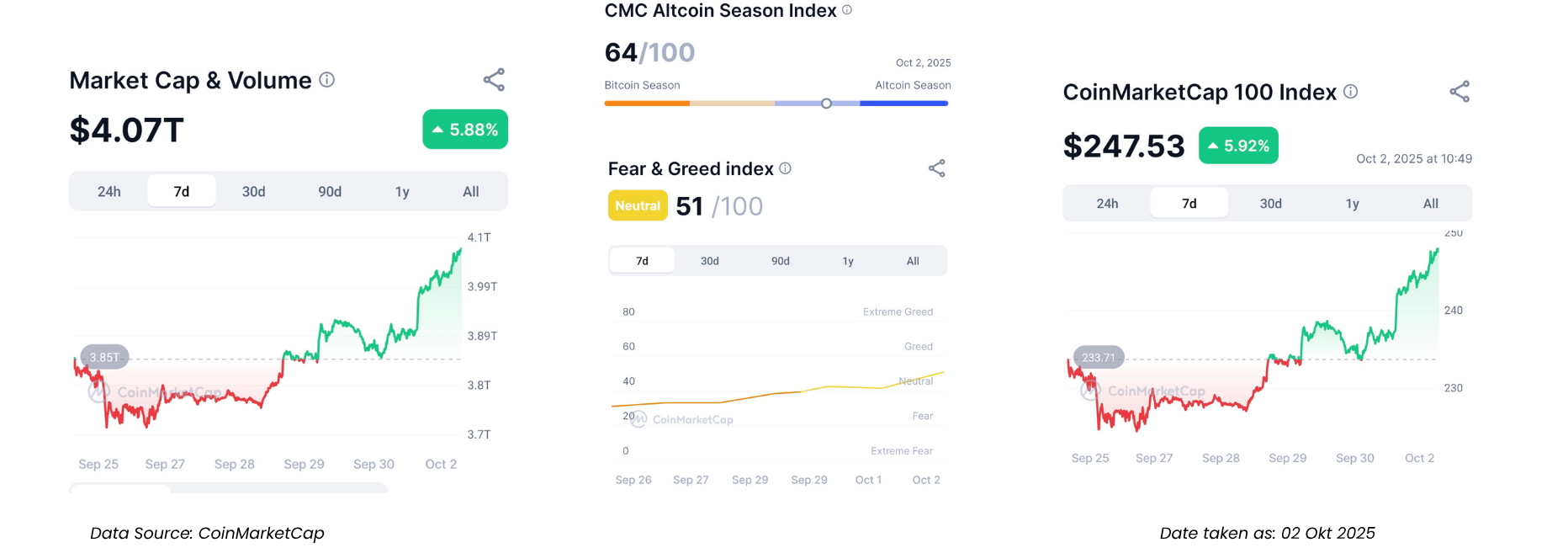Screen dimensions: 1568x548
Task: Click share icon on Market Cap & Volume
Action: [x=494, y=80]
